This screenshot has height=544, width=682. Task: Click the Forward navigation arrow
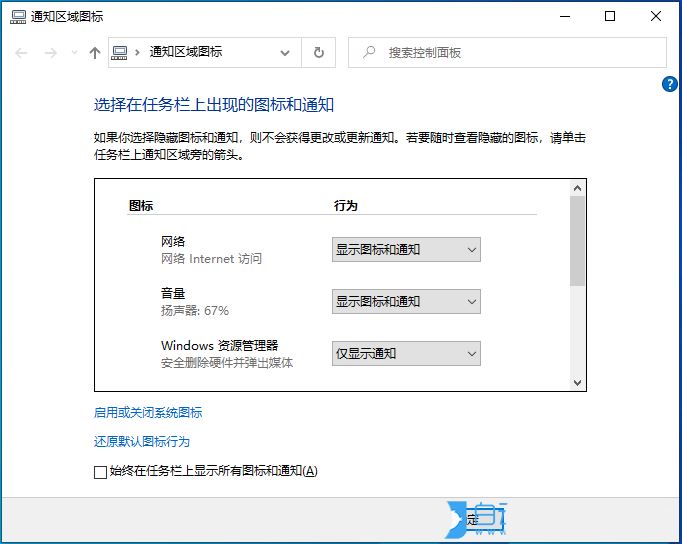click(x=51, y=53)
